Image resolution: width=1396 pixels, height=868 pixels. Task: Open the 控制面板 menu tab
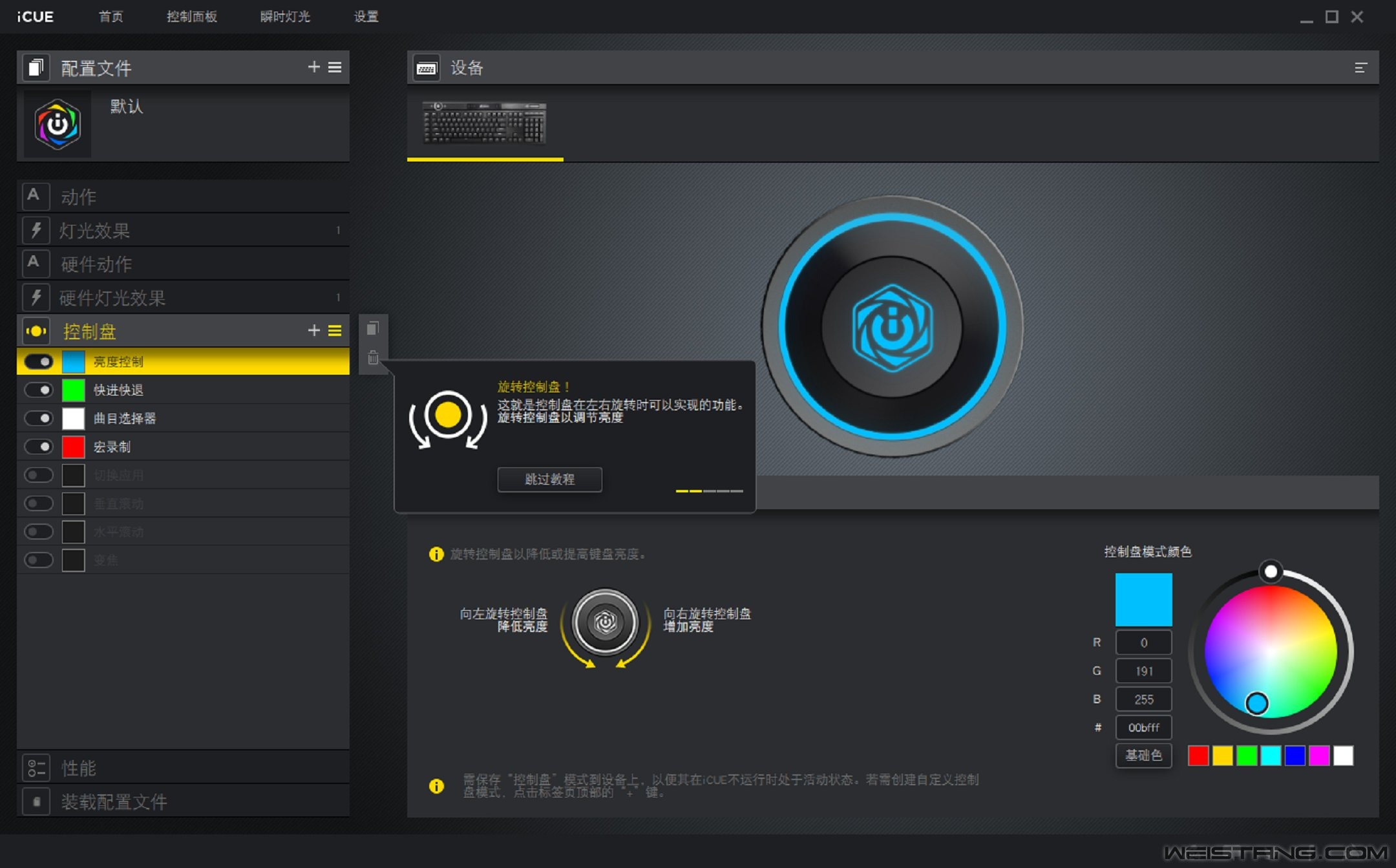pos(192,17)
